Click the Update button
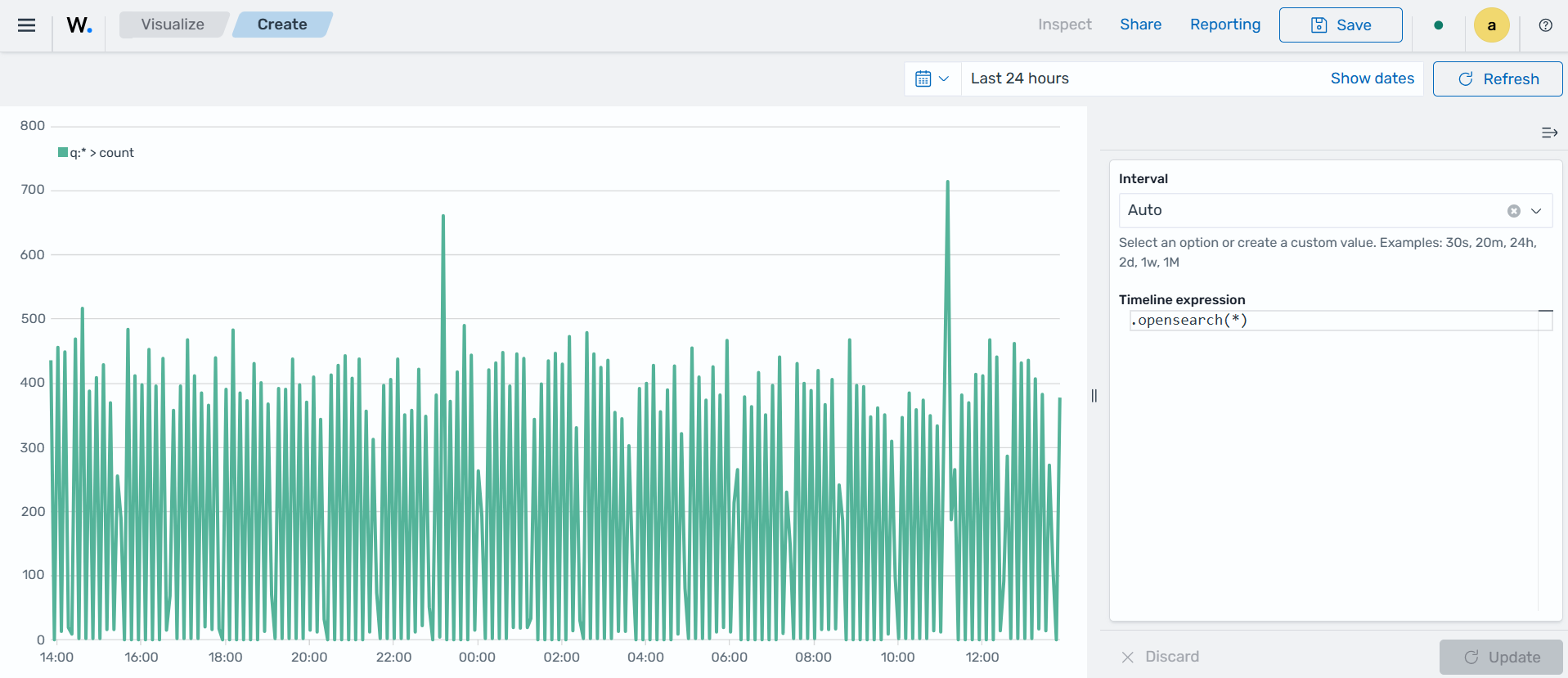The width and height of the screenshot is (1568, 678). pyautogui.click(x=1501, y=657)
